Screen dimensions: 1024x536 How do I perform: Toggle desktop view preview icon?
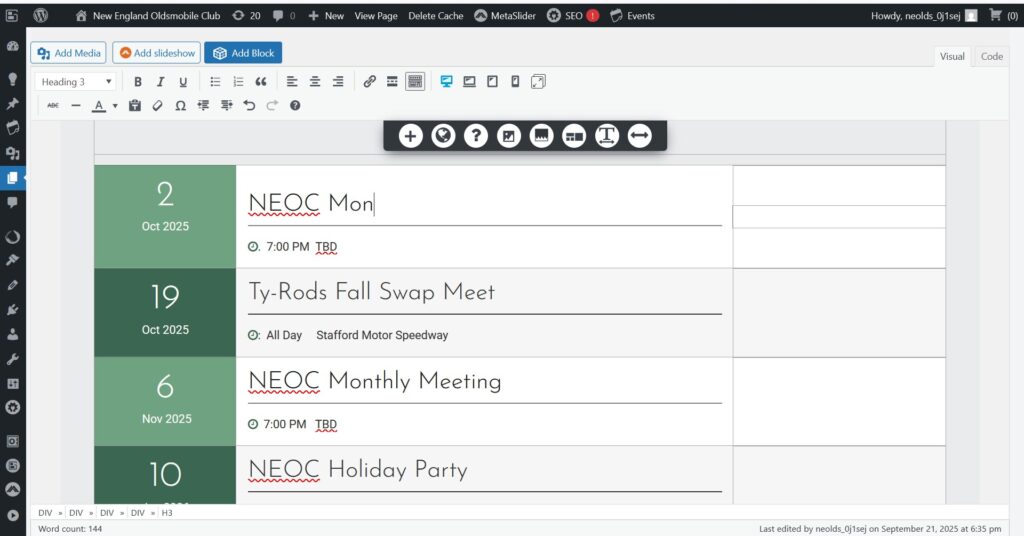pyautogui.click(x=446, y=82)
